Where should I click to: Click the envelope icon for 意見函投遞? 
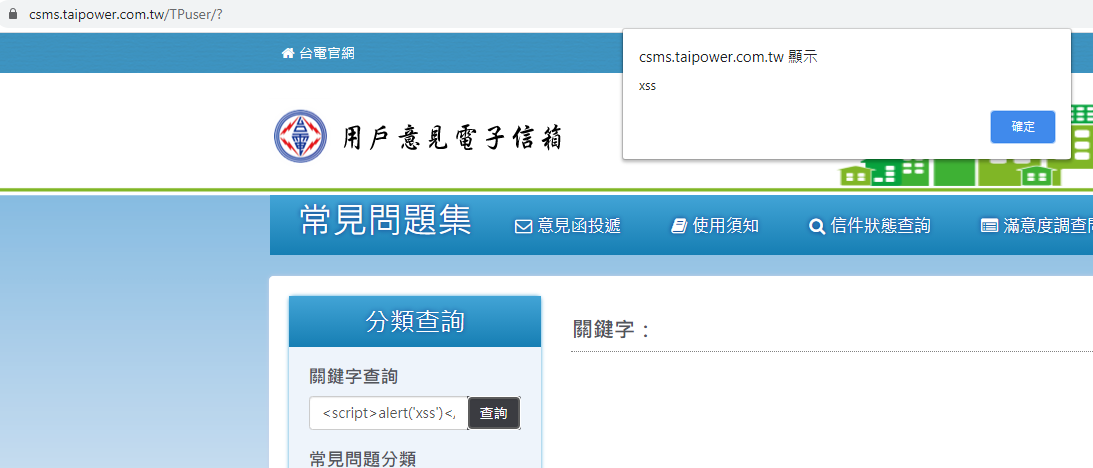click(x=523, y=226)
